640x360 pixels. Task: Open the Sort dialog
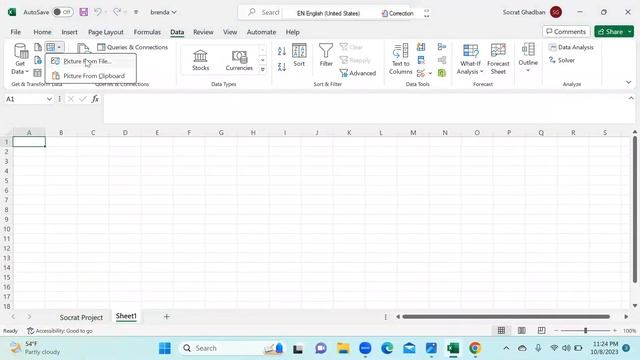point(299,55)
